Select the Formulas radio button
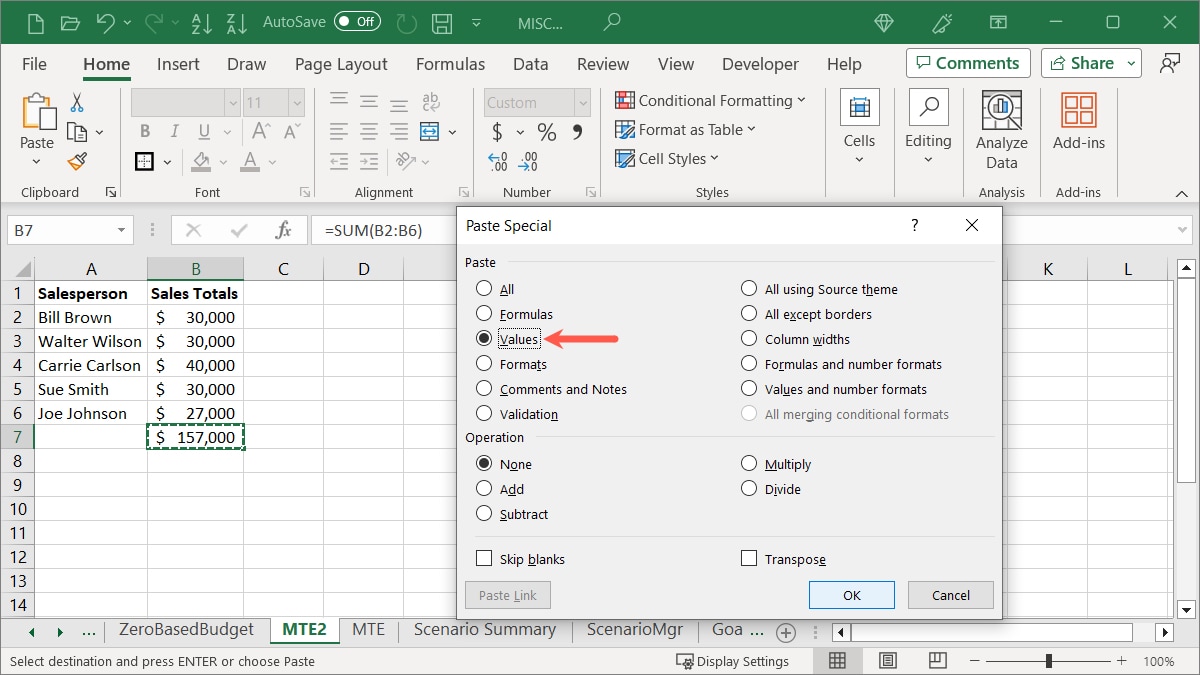Viewport: 1200px width, 675px height. pos(485,314)
